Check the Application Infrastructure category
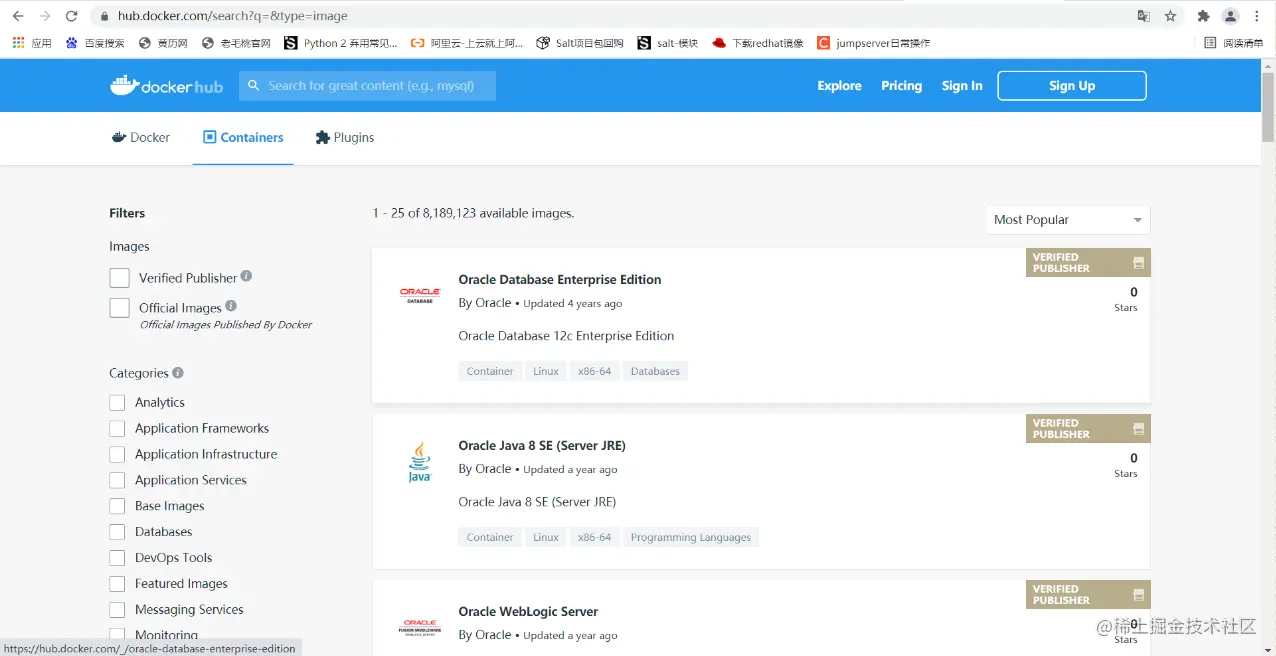 (117, 454)
